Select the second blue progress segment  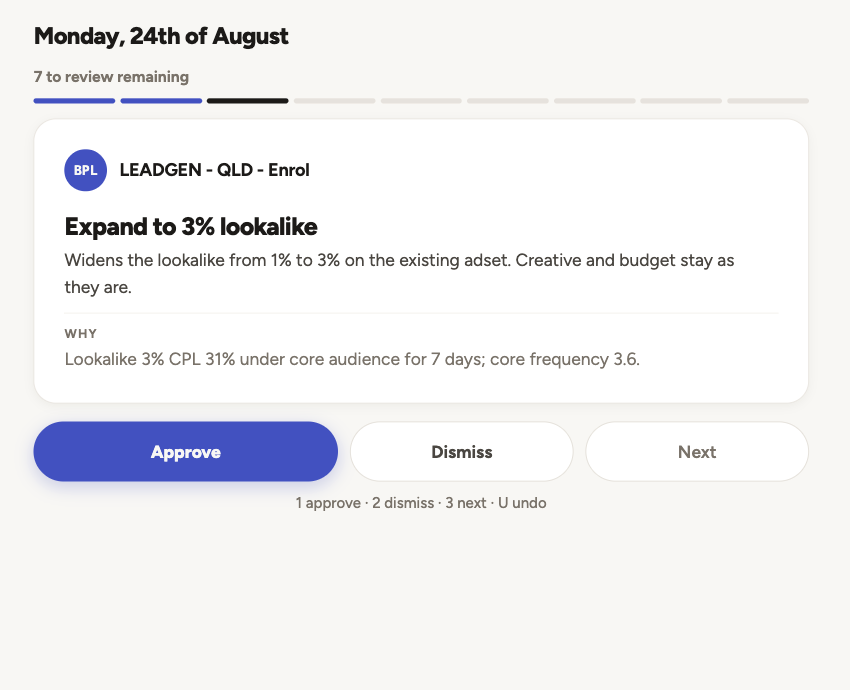pyautogui.click(x=161, y=101)
